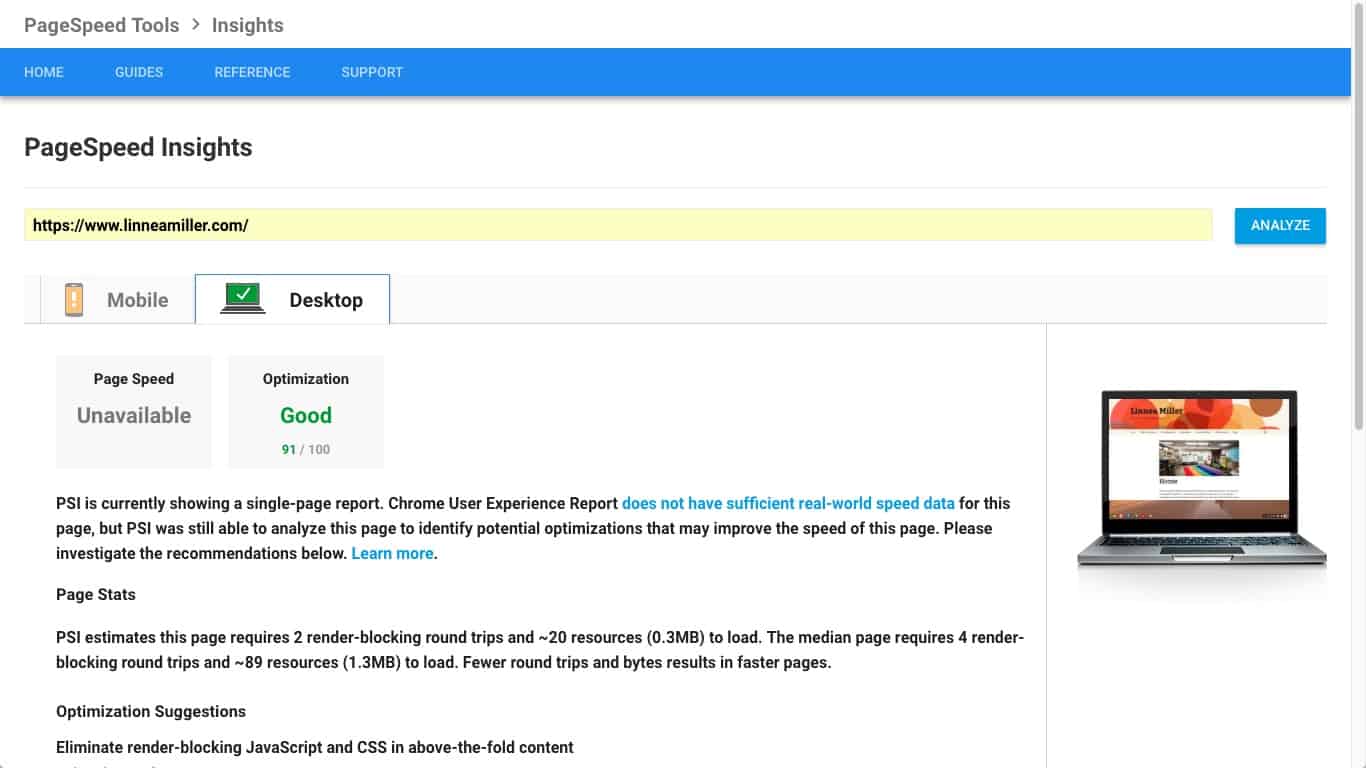Click the breadcrumb chevron separator
1366x768 pixels.
click(196, 25)
